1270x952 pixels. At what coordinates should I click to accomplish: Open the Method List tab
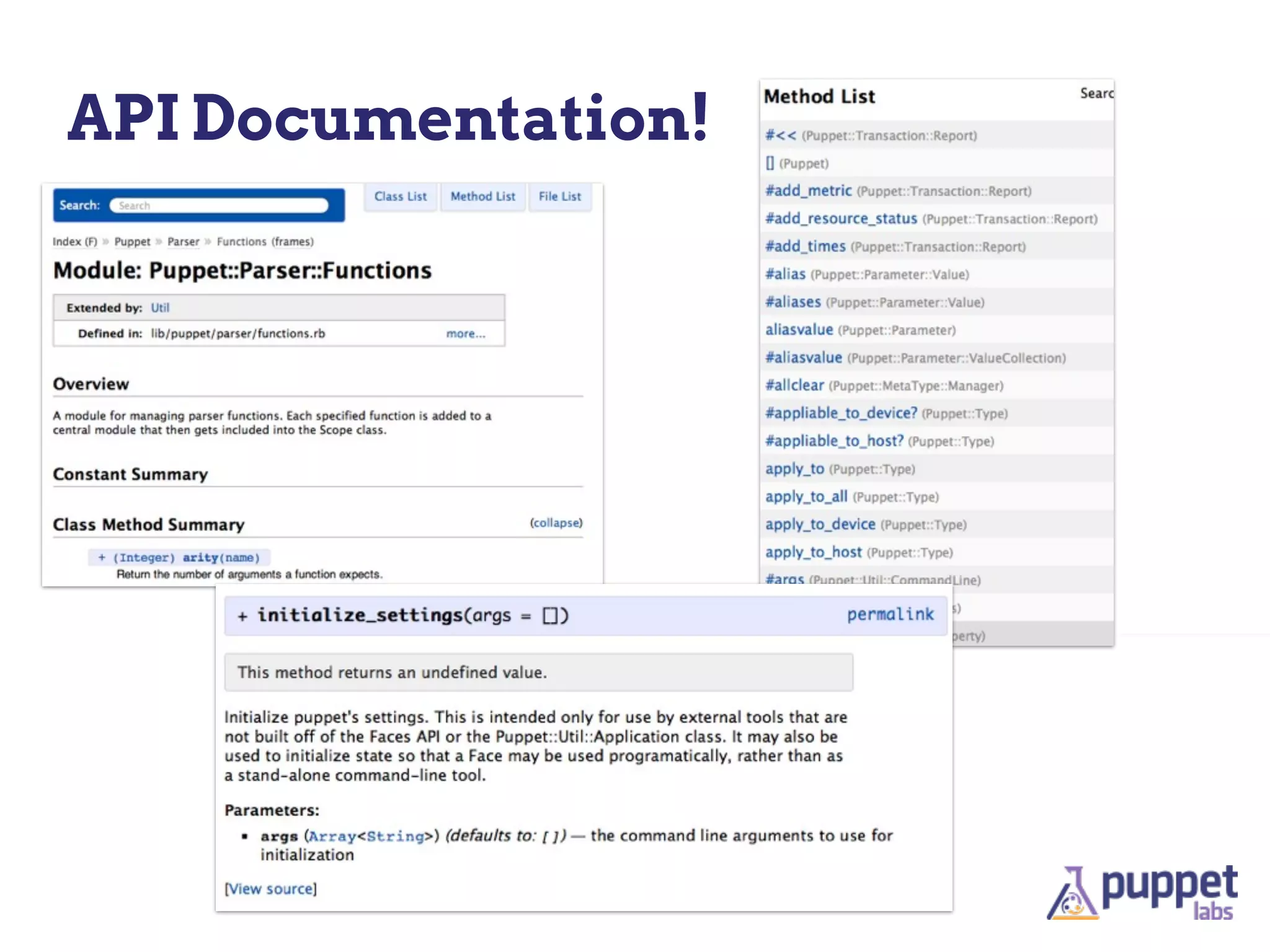[482, 196]
